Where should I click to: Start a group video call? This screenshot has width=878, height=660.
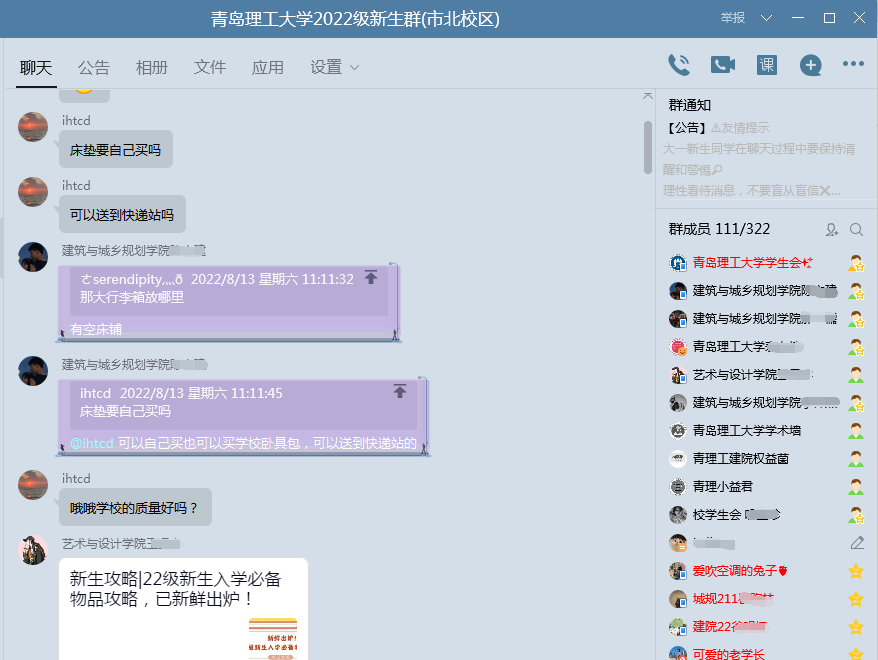[x=722, y=65]
